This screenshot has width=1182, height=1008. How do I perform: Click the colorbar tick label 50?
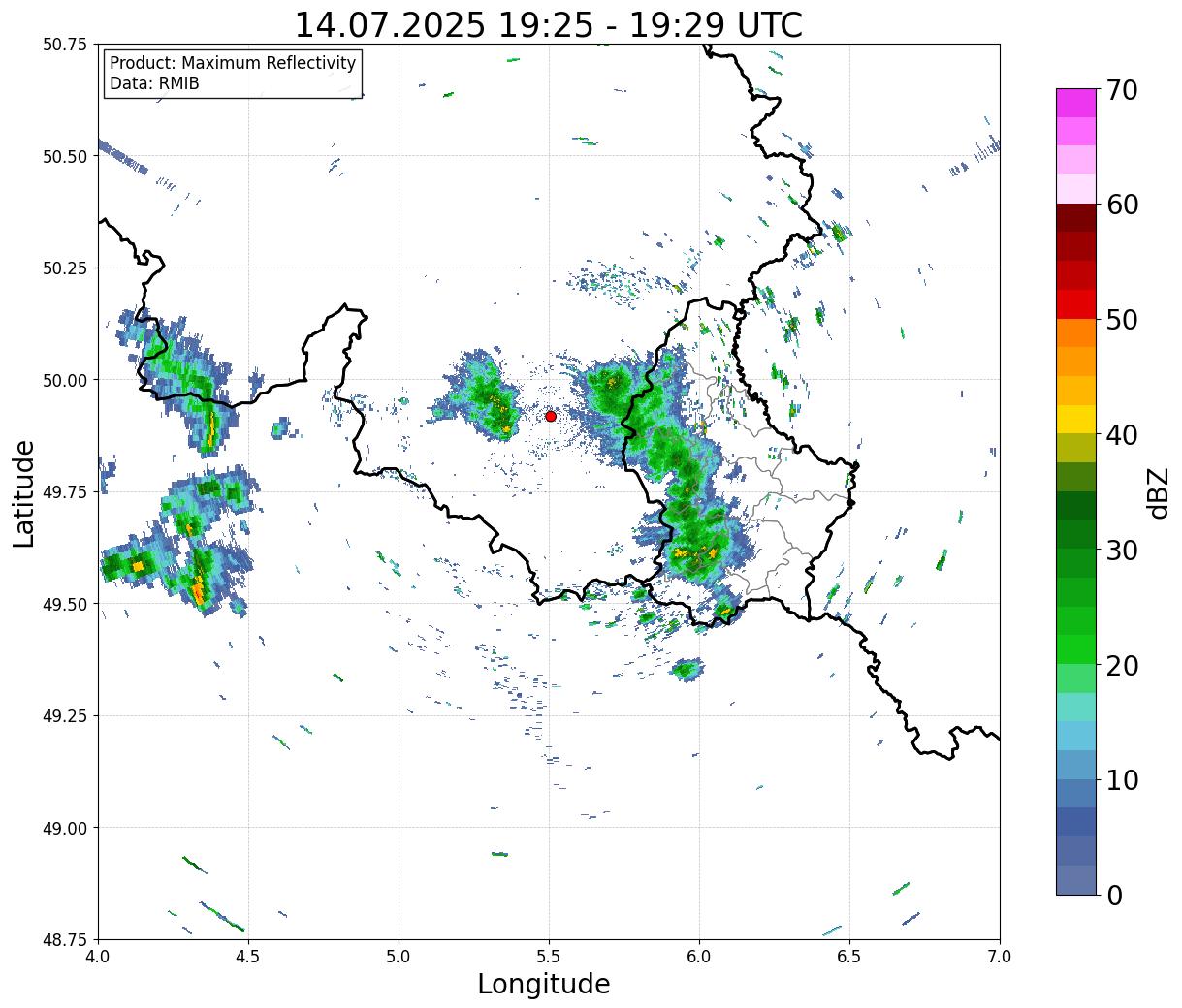click(1121, 320)
